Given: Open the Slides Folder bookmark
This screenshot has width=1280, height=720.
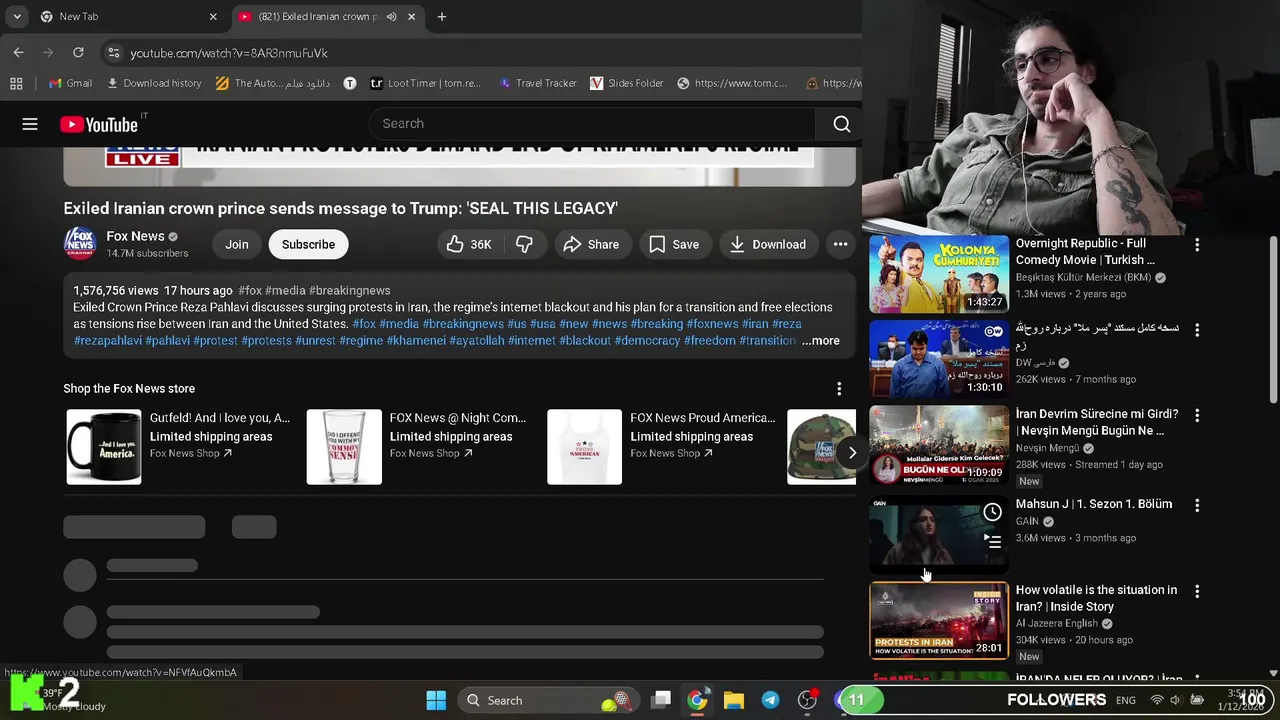Looking at the screenshot, I should [627, 83].
